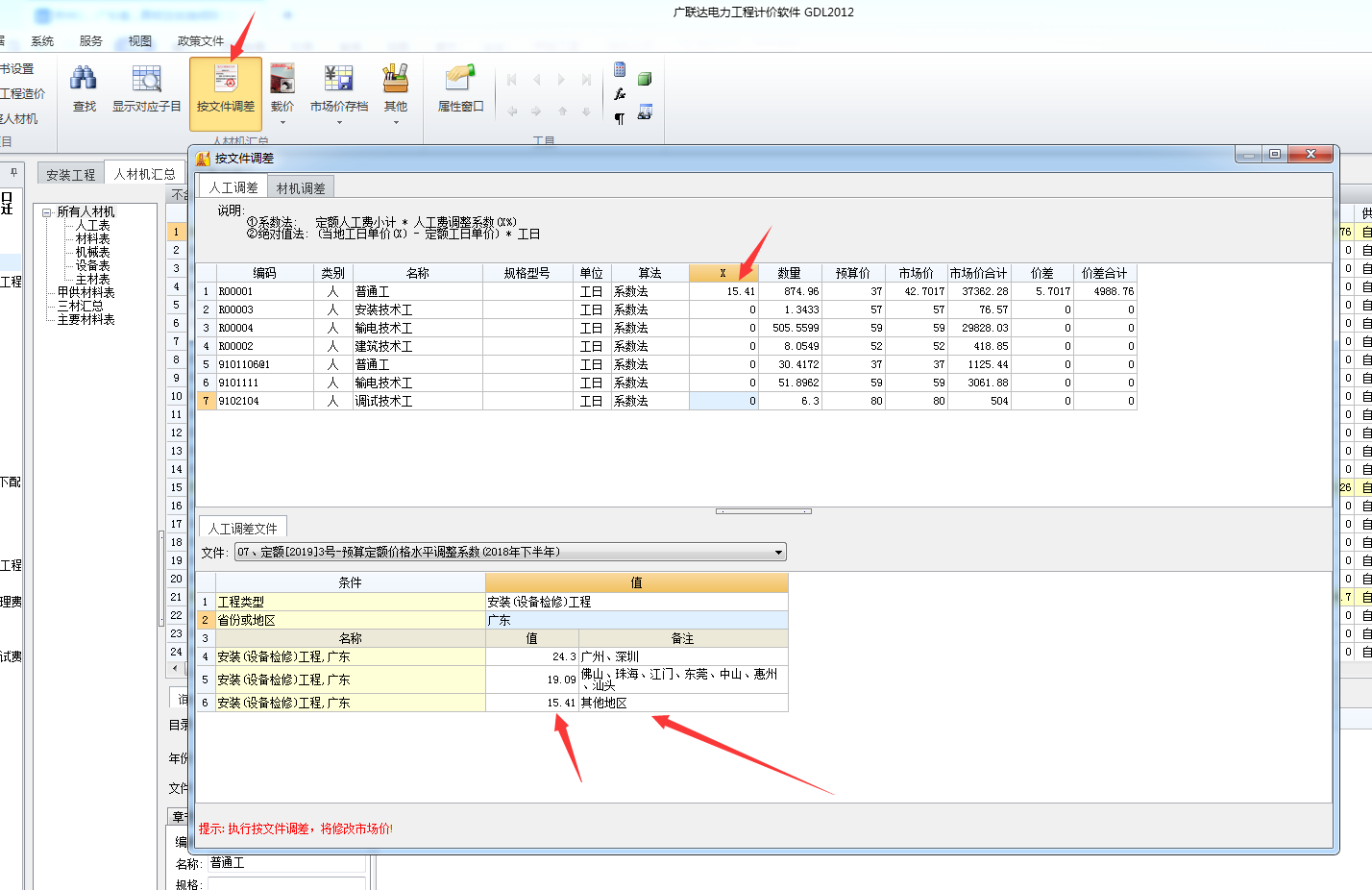Open the 视图 menu
This screenshot has width=1372, height=890.
(x=140, y=41)
